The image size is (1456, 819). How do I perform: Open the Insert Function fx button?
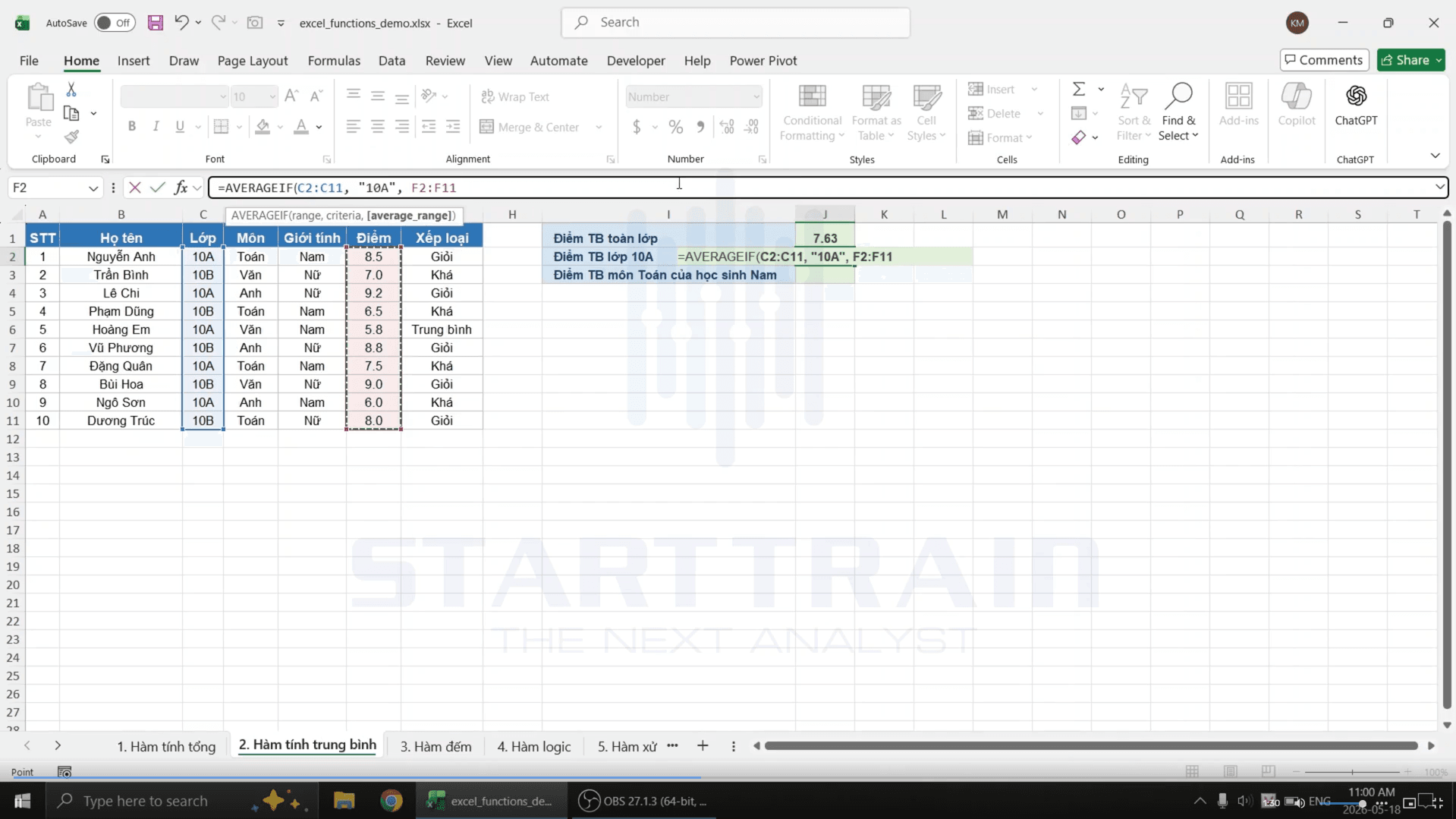pos(181,187)
